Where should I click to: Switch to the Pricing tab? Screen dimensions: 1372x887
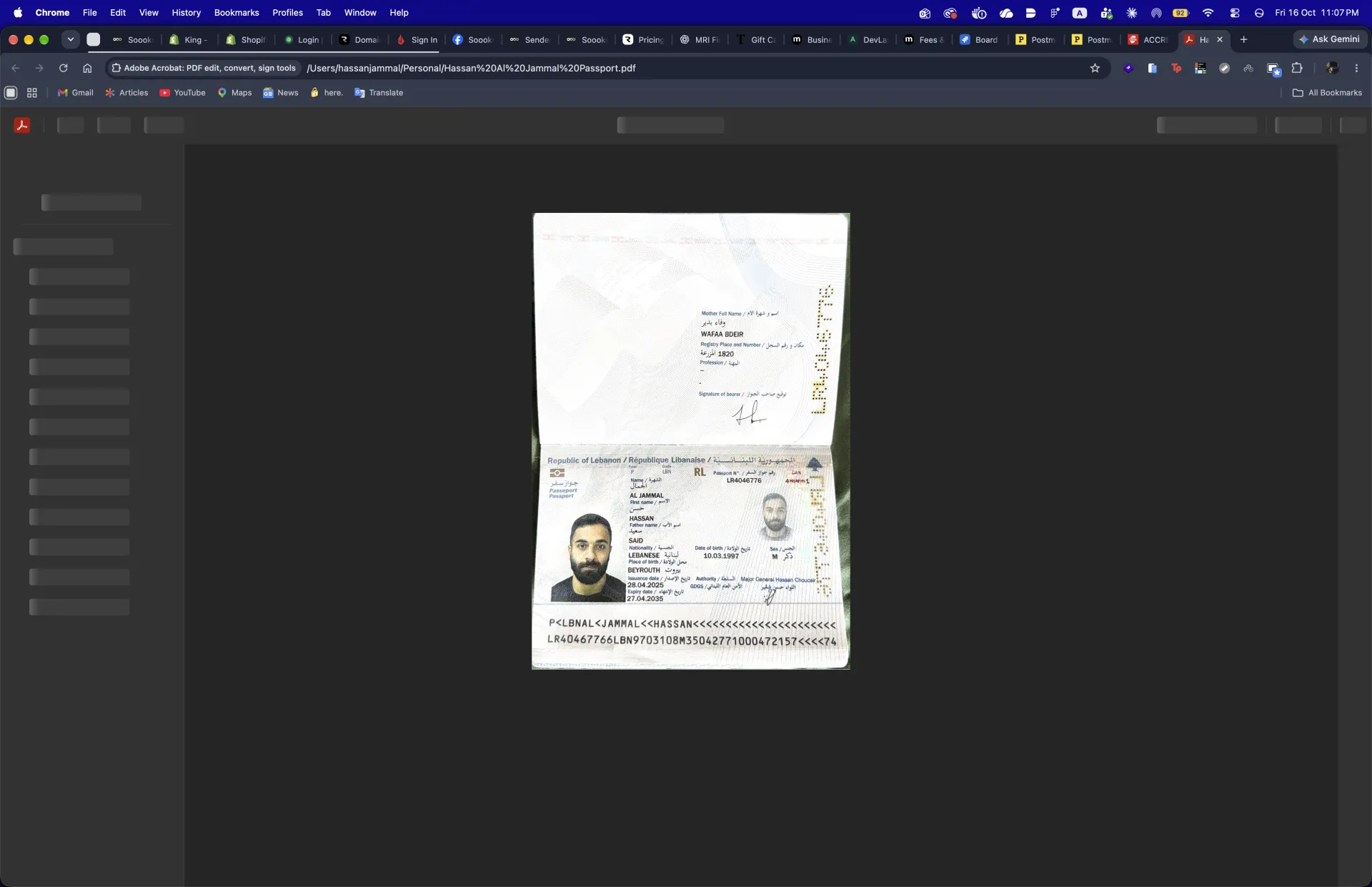[644, 39]
